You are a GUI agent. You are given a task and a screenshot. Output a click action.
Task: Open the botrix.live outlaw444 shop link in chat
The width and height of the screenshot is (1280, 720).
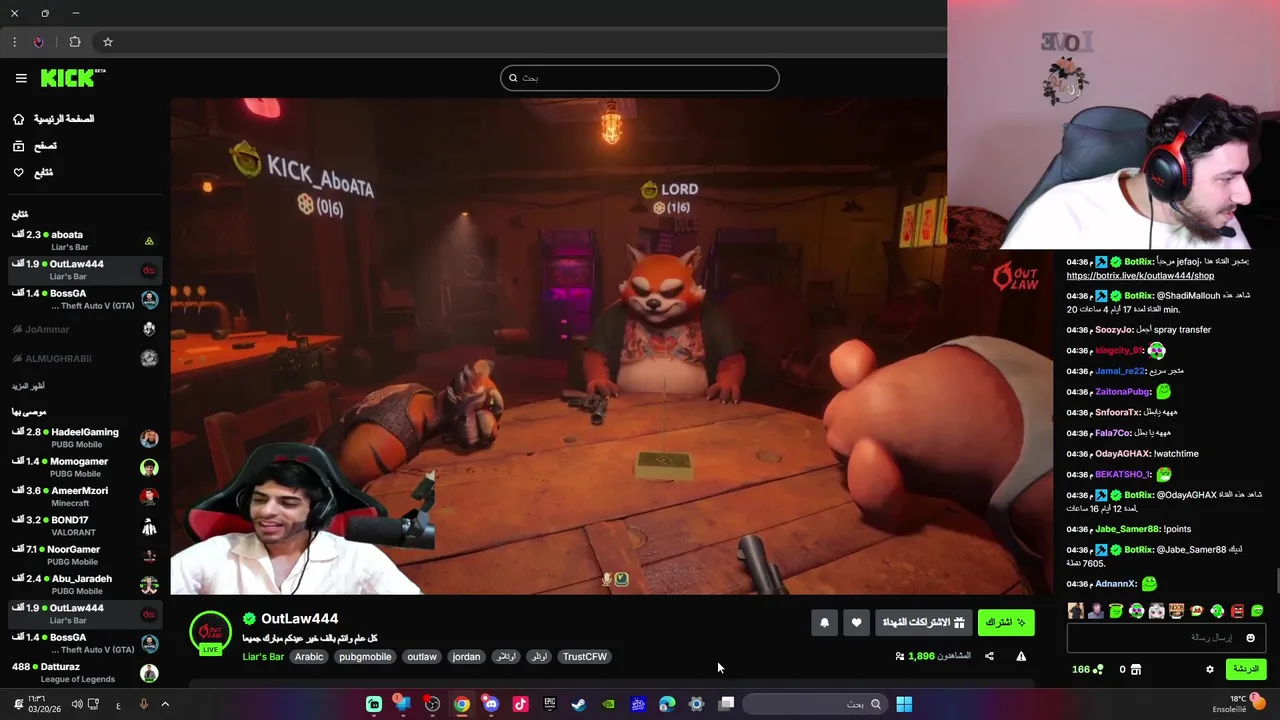pos(1140,276)
